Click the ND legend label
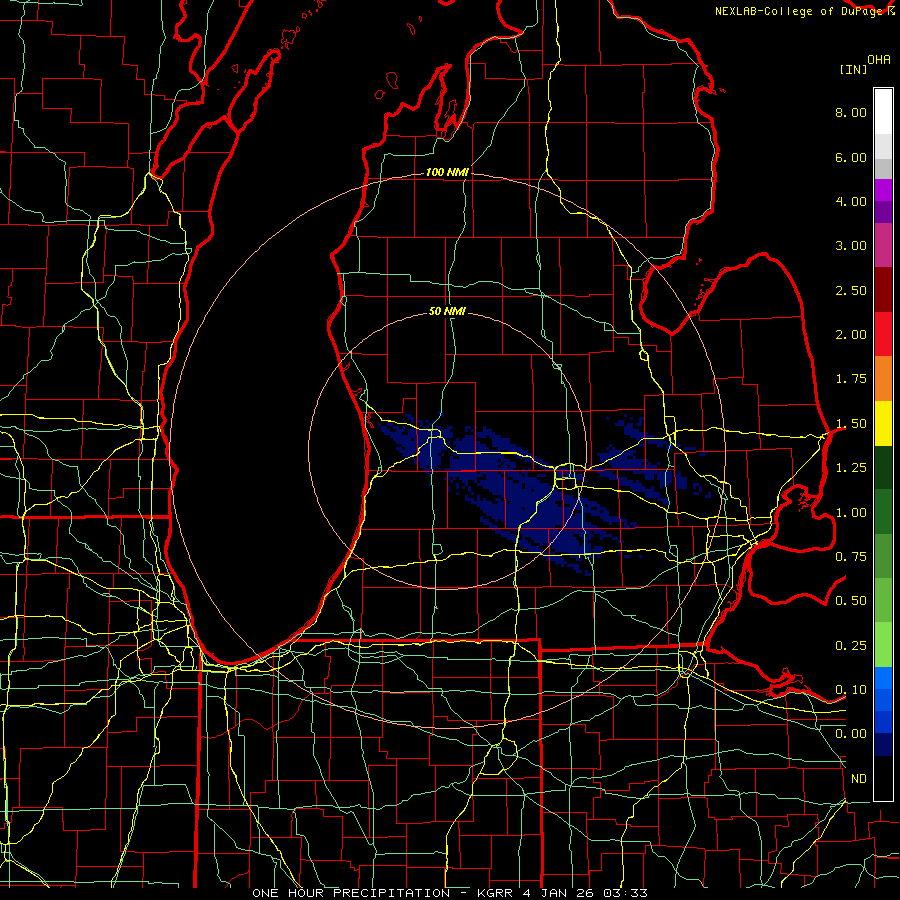This screenshot has height=900, width=900. pyautogui.click(x=859, y=779)
